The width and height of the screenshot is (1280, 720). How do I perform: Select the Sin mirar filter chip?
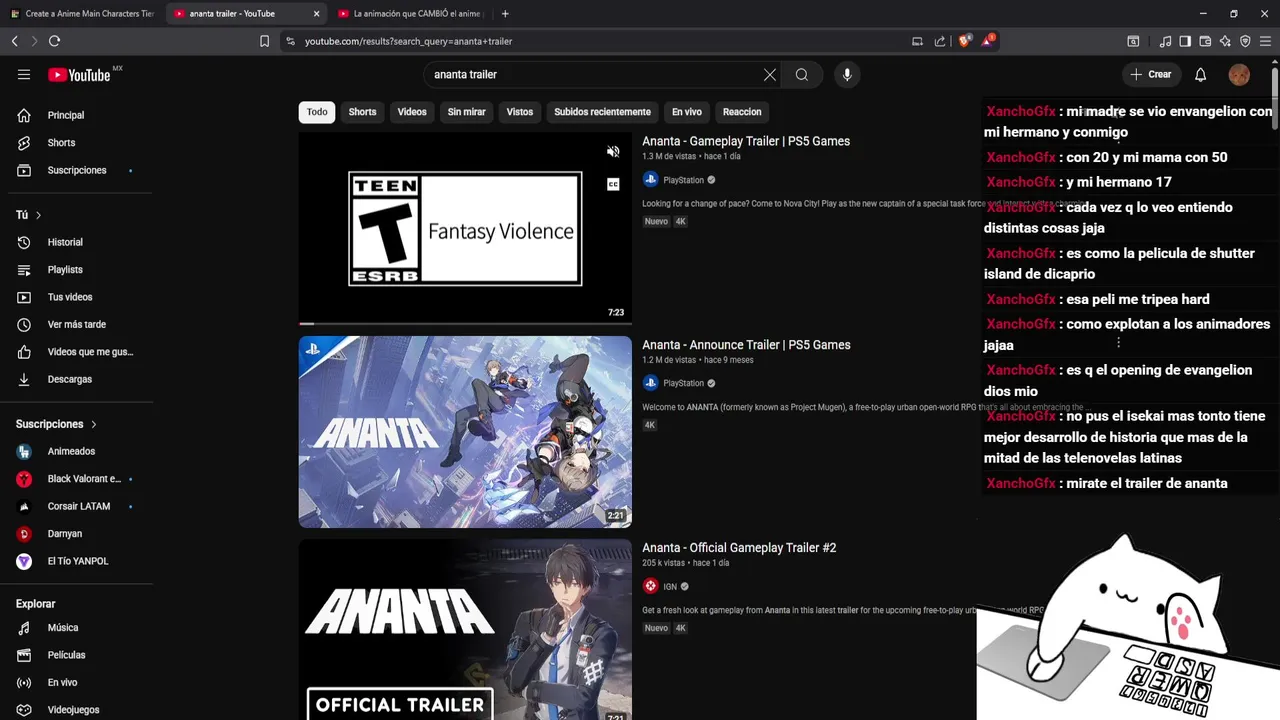click(x=466, y=112)
